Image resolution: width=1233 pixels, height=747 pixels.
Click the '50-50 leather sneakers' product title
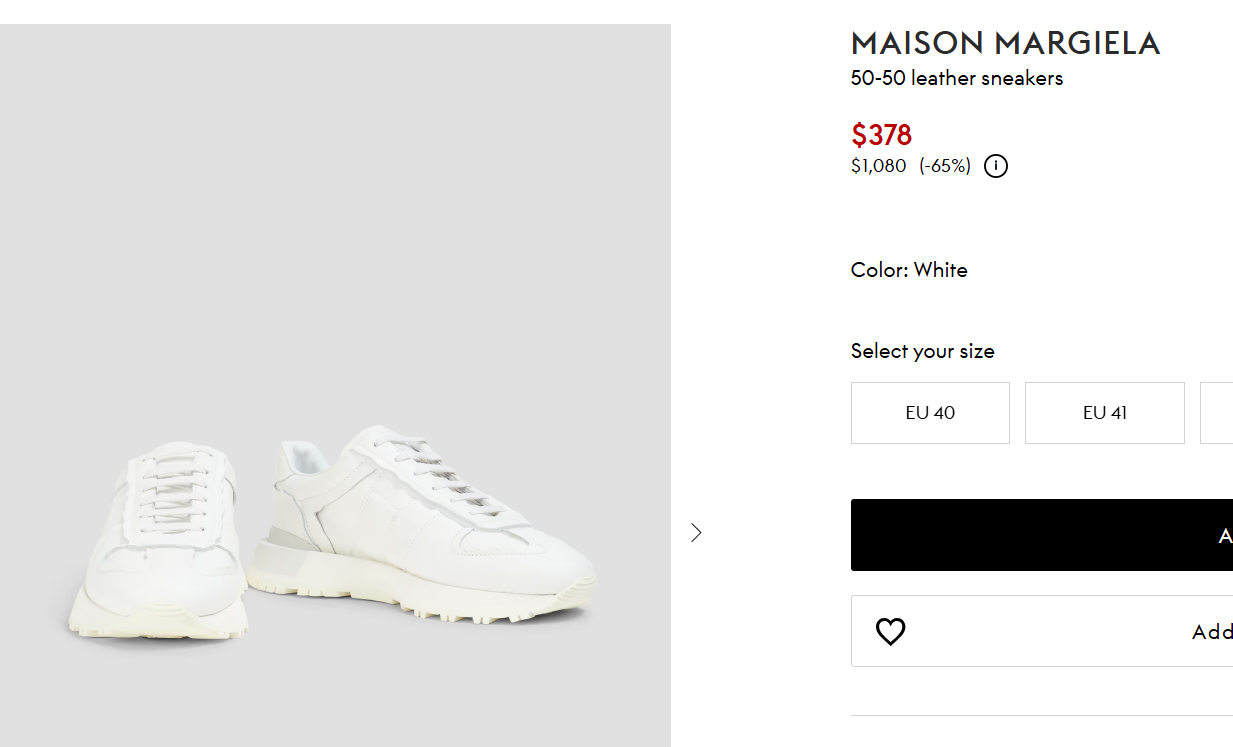pyautogui.click(x=956, y=78)
